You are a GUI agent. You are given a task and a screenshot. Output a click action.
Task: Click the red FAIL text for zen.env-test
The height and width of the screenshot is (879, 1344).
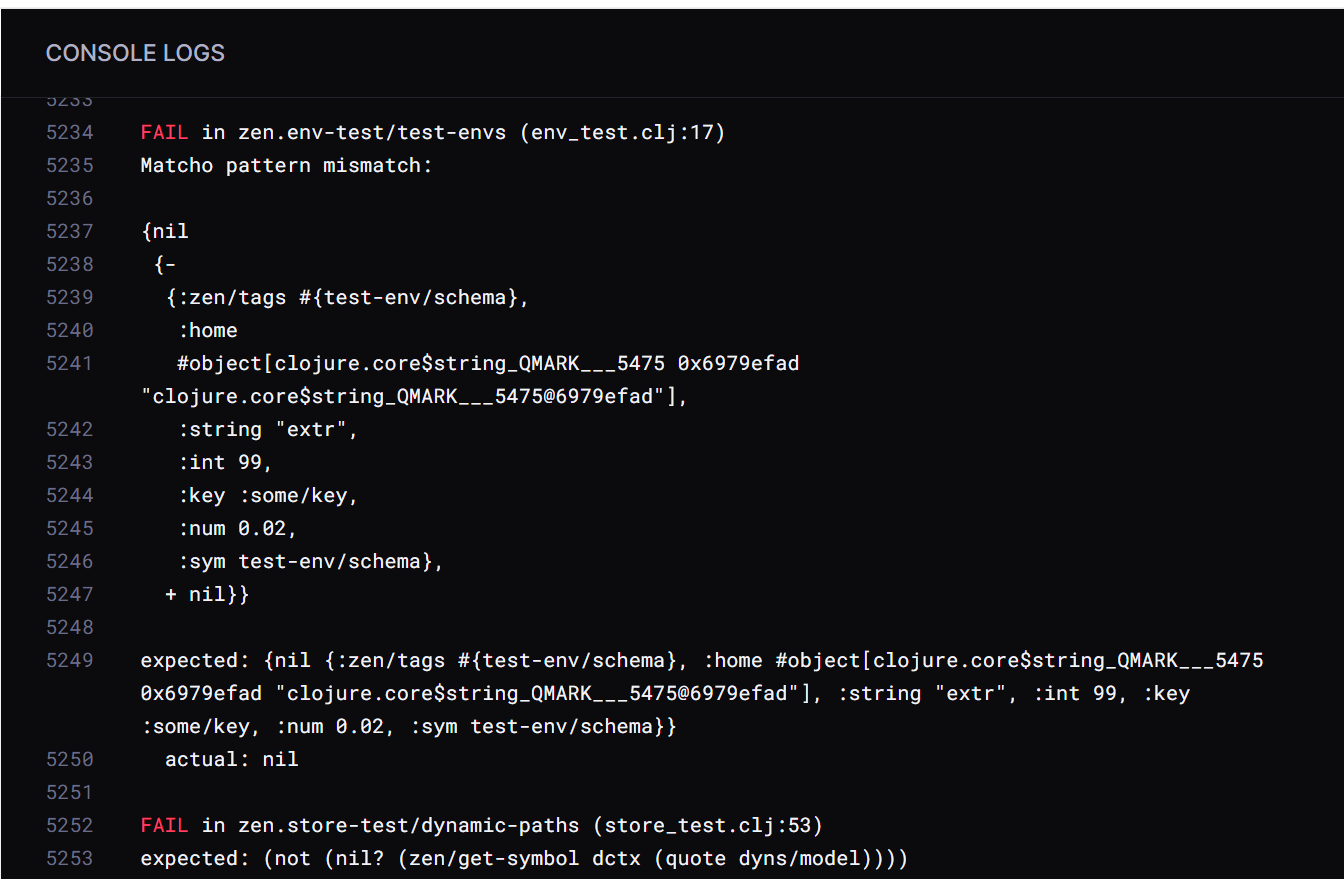pos(164,132)
